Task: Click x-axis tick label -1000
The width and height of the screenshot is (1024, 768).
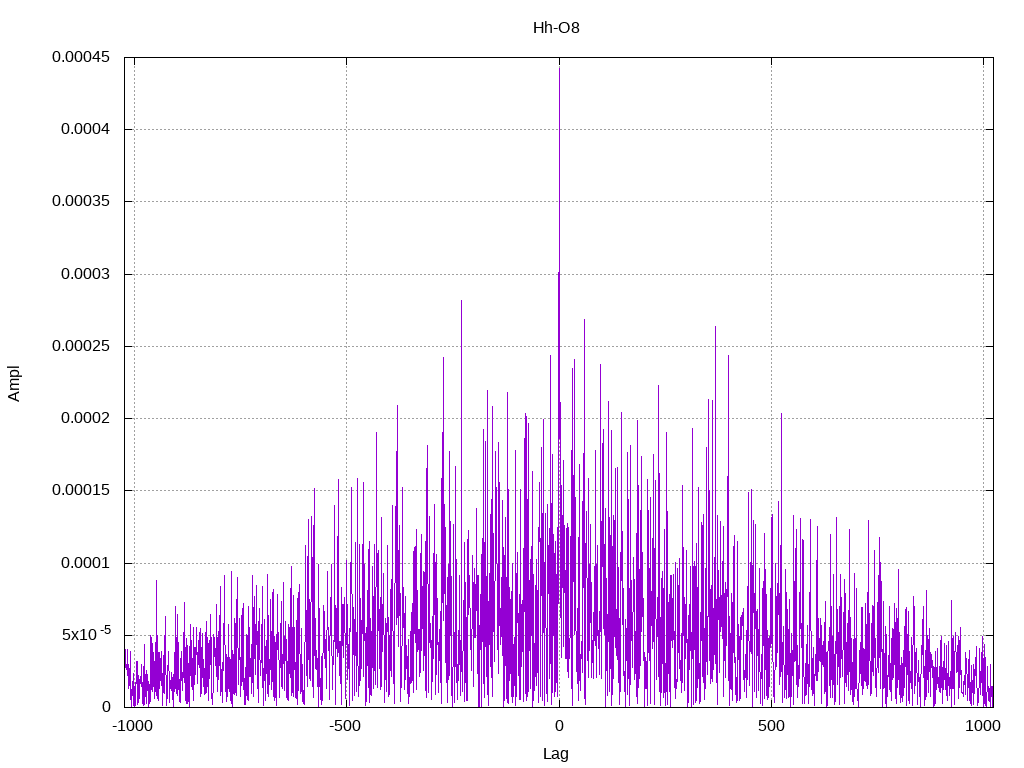Action: (133, 726)
